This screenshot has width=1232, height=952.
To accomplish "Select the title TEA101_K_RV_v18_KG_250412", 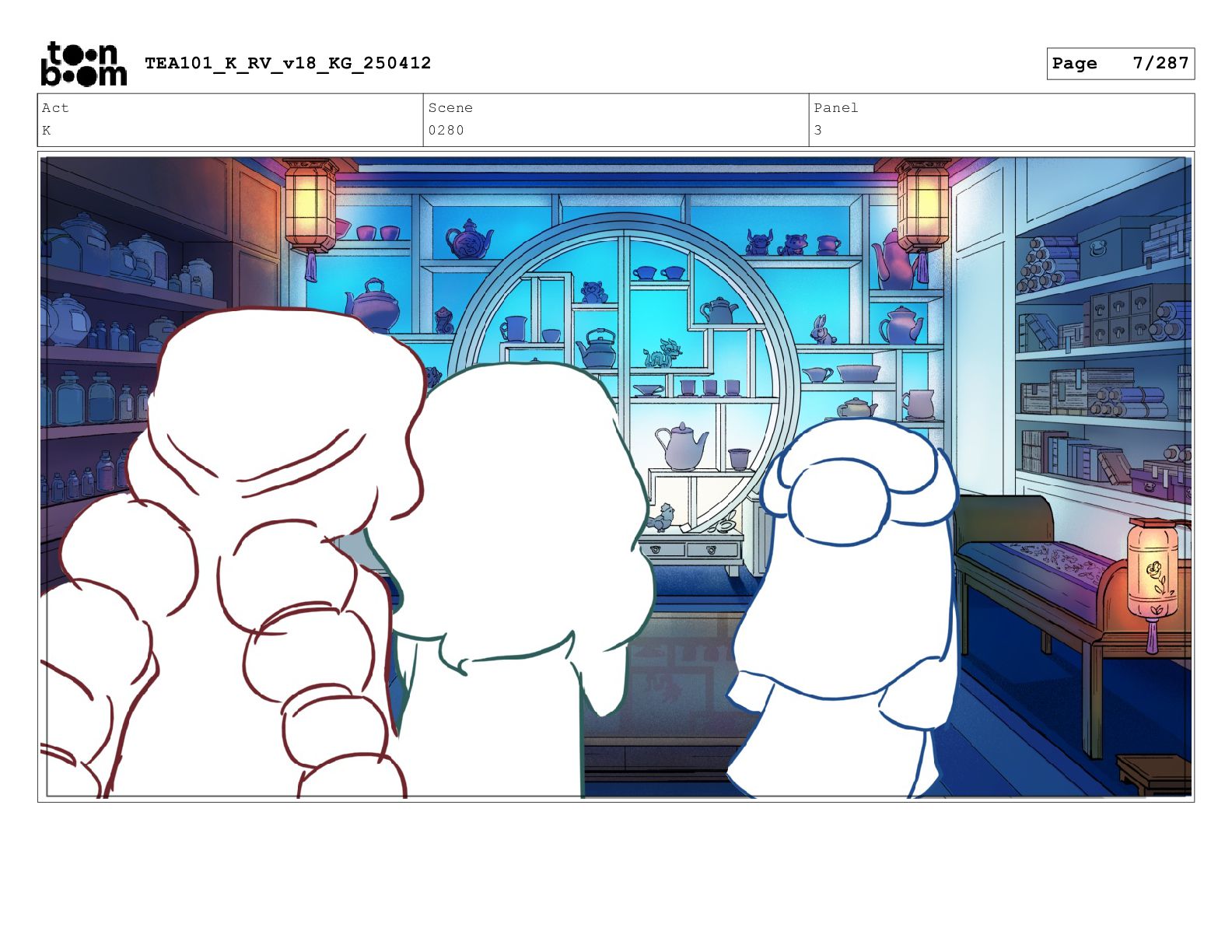I will tap(288, 63).
